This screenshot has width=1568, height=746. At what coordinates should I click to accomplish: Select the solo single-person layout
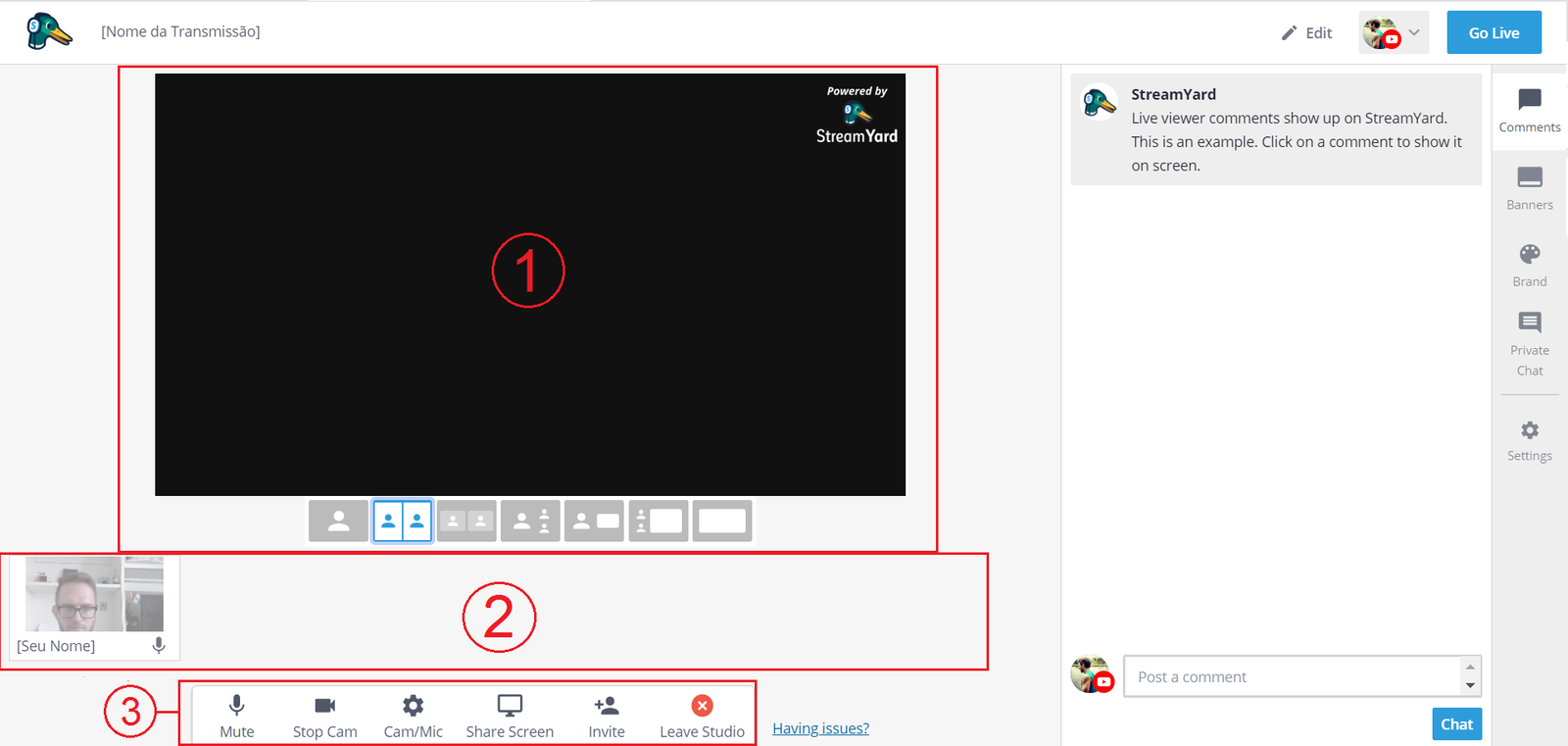[338, 522]
